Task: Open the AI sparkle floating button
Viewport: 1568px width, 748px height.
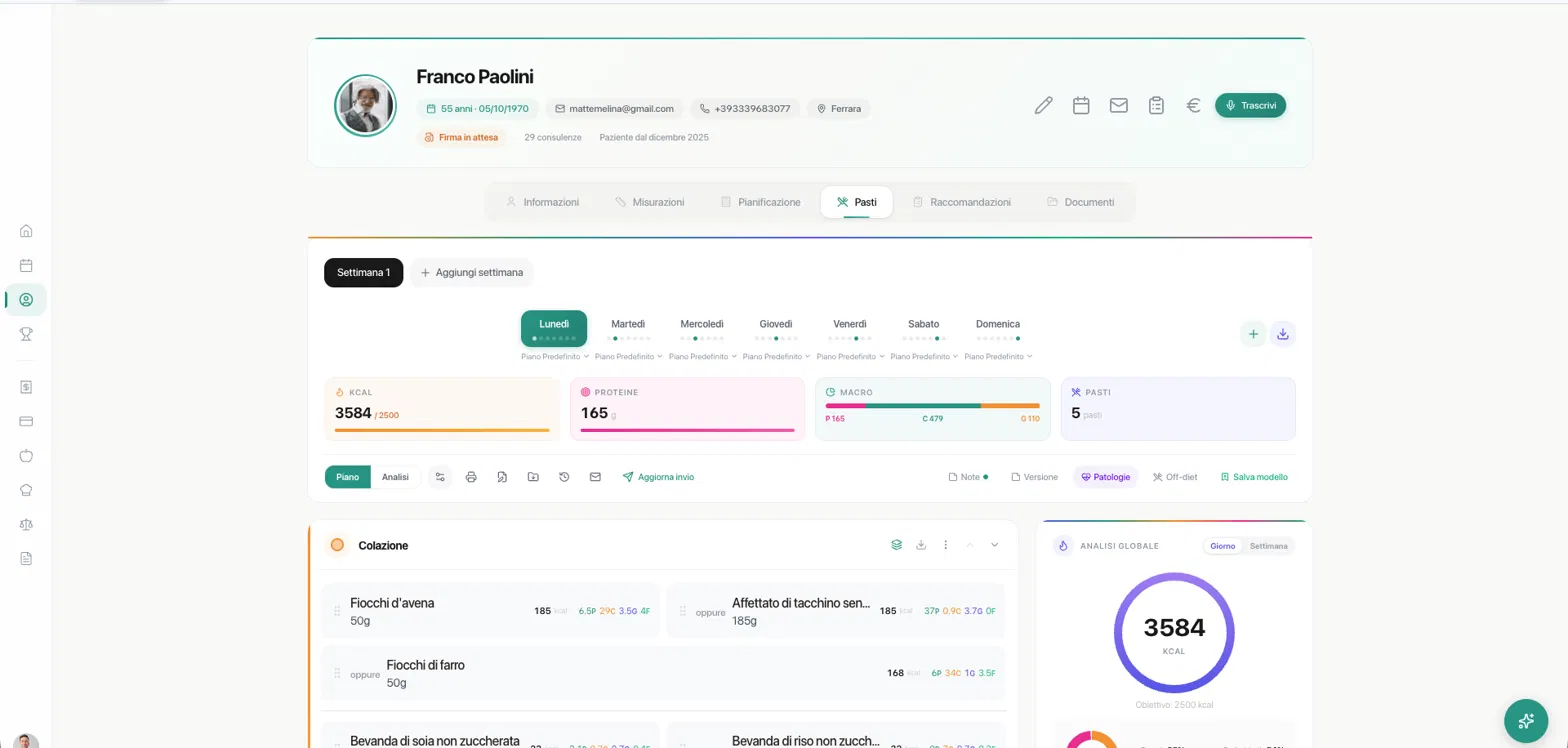Action: (x=1526, y=720)
